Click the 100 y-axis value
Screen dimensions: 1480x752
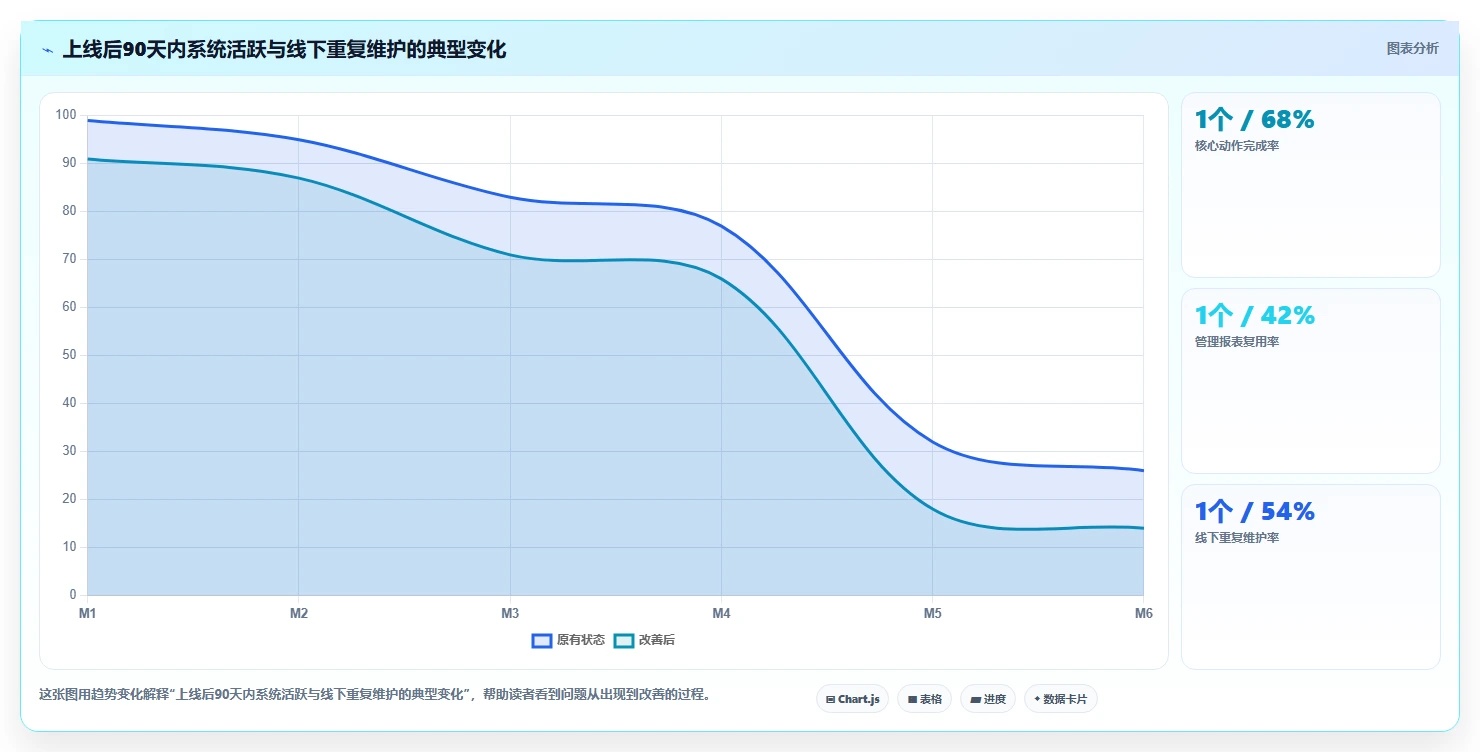point(66,115)
